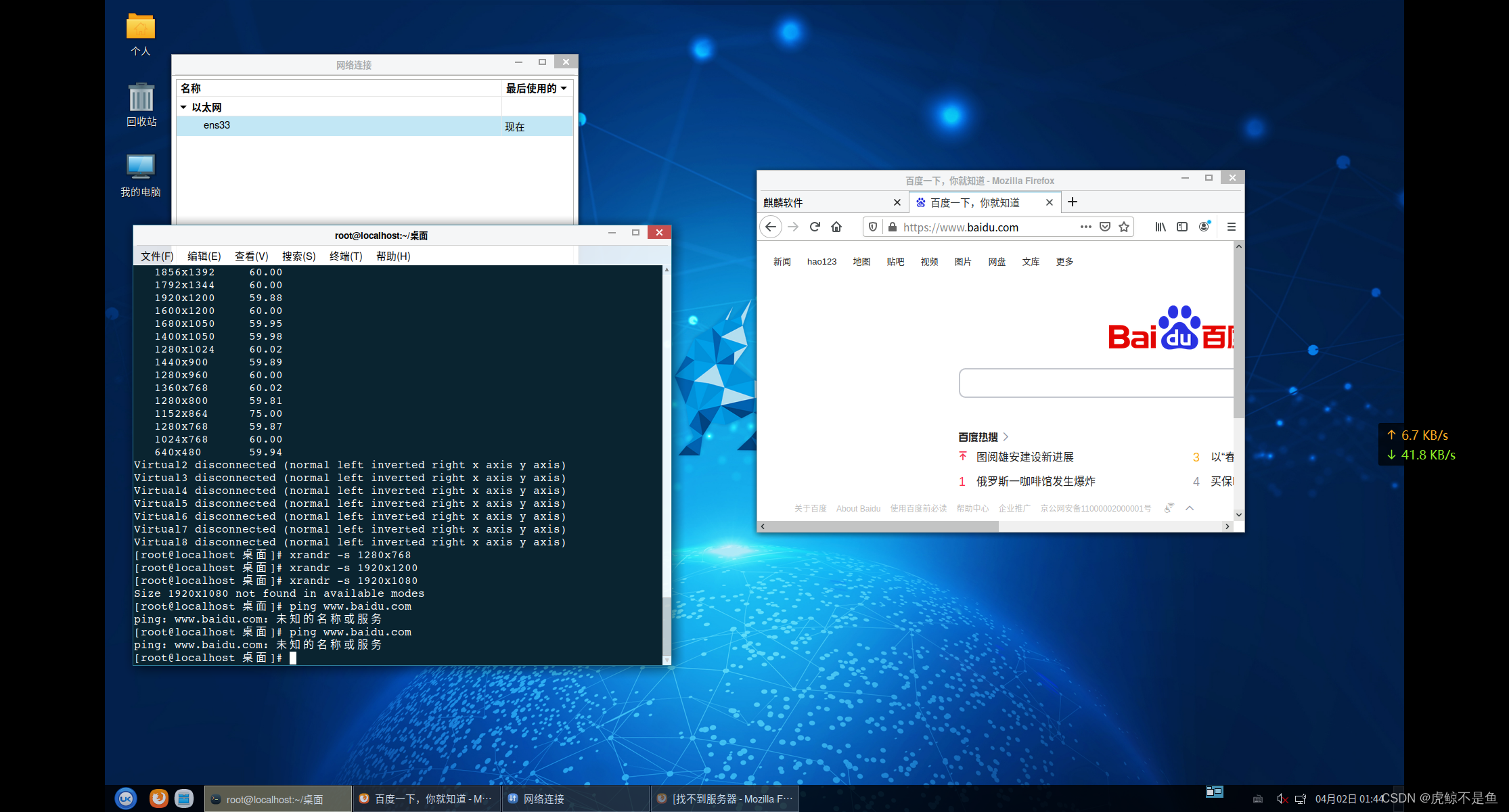This screenshot has height=812, width=1509.
Task: Click the network tray icon
Action: (1301, 799)
